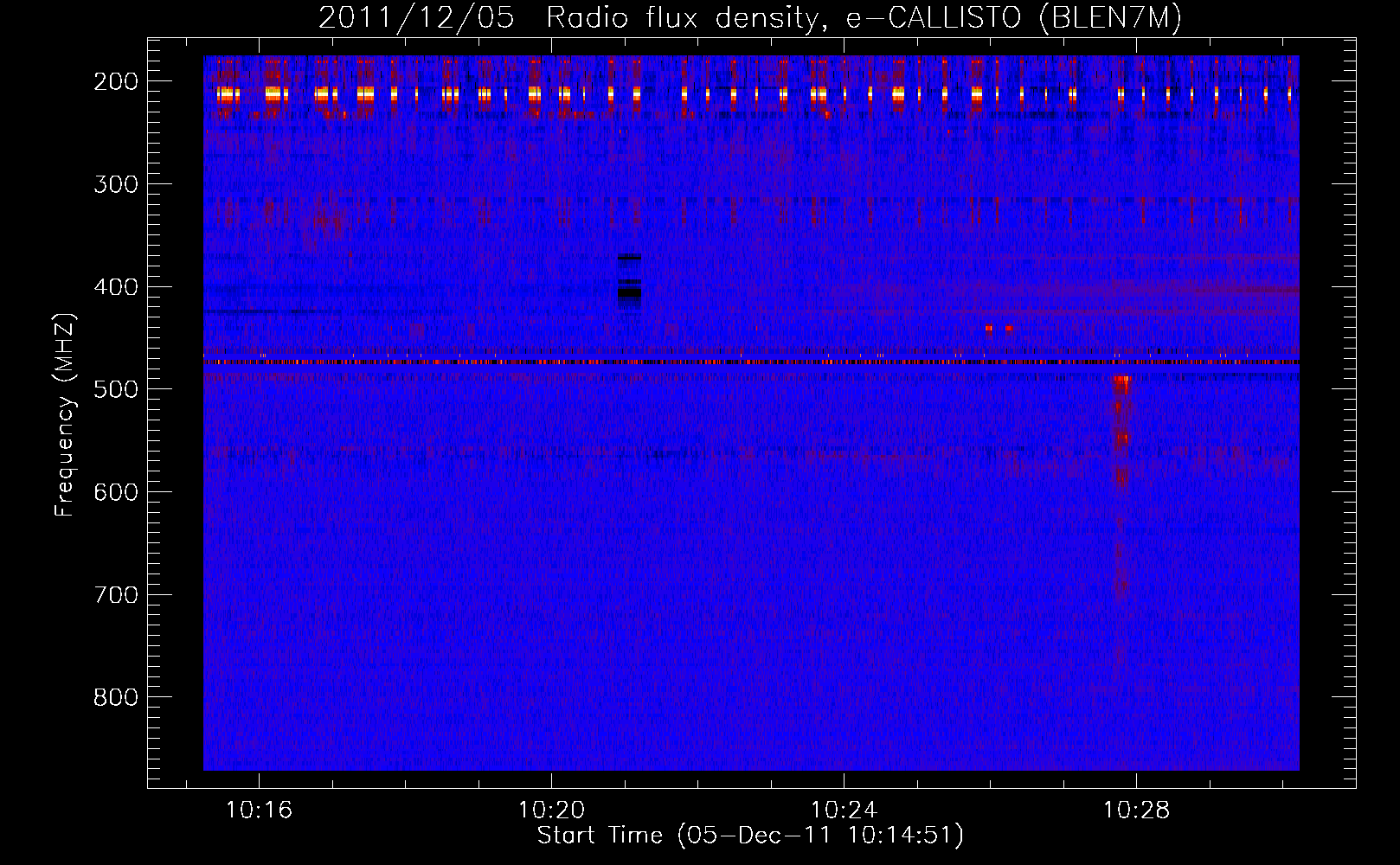Select the 500 frequency tick label
The image size is (1400, 865).
116,389
